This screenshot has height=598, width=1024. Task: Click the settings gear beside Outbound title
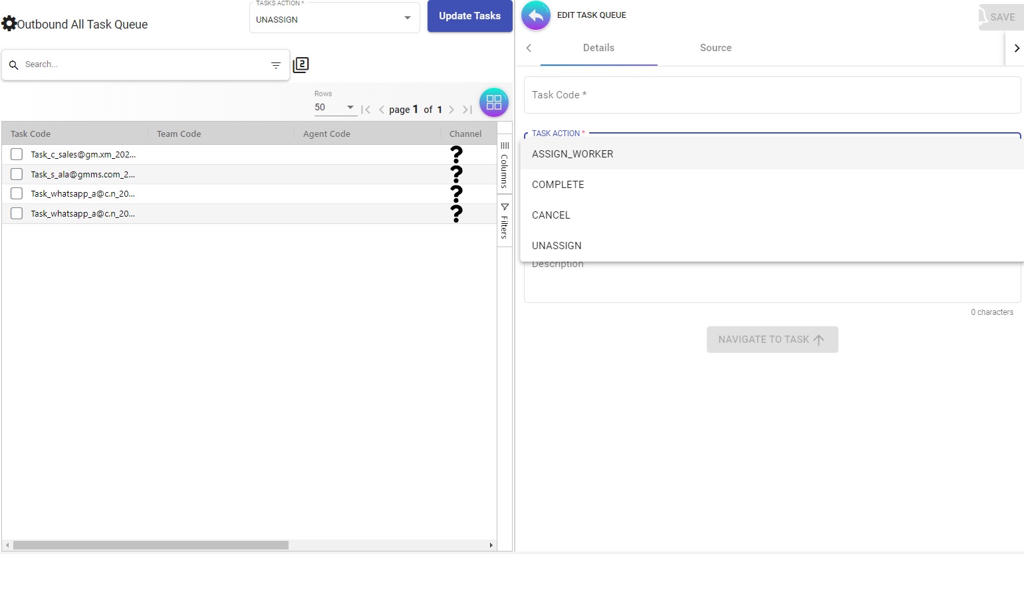[x=9, y=23]
